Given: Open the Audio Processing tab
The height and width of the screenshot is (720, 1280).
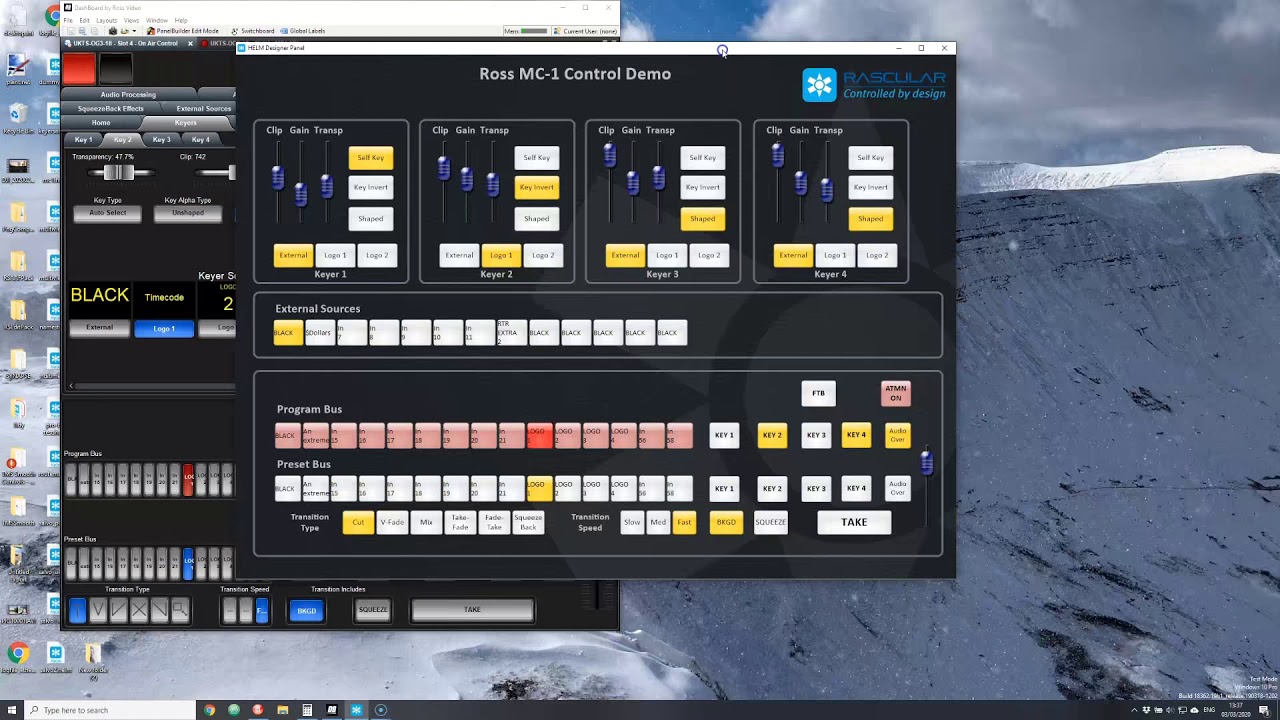Looking at the screenshot, I should pos(128,95).
